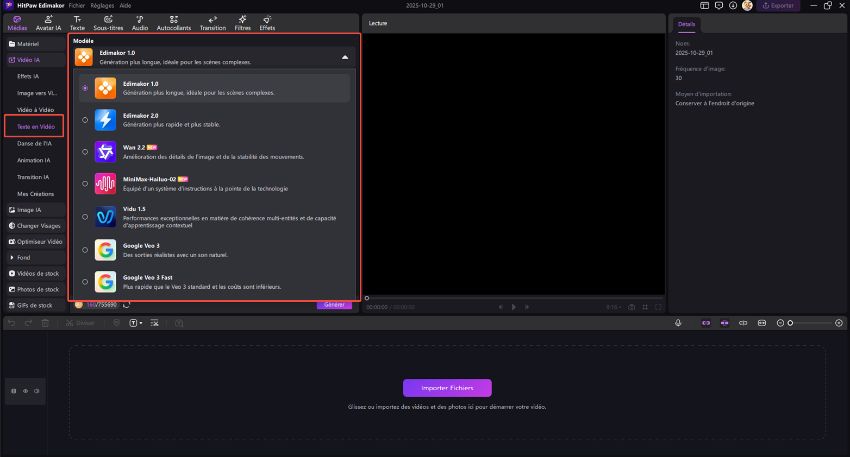Image resolution: width=850 pixels, height=457 pixels.
Task: Toggle the second purple magnet snapping icon
Action: tap(724, 323)
